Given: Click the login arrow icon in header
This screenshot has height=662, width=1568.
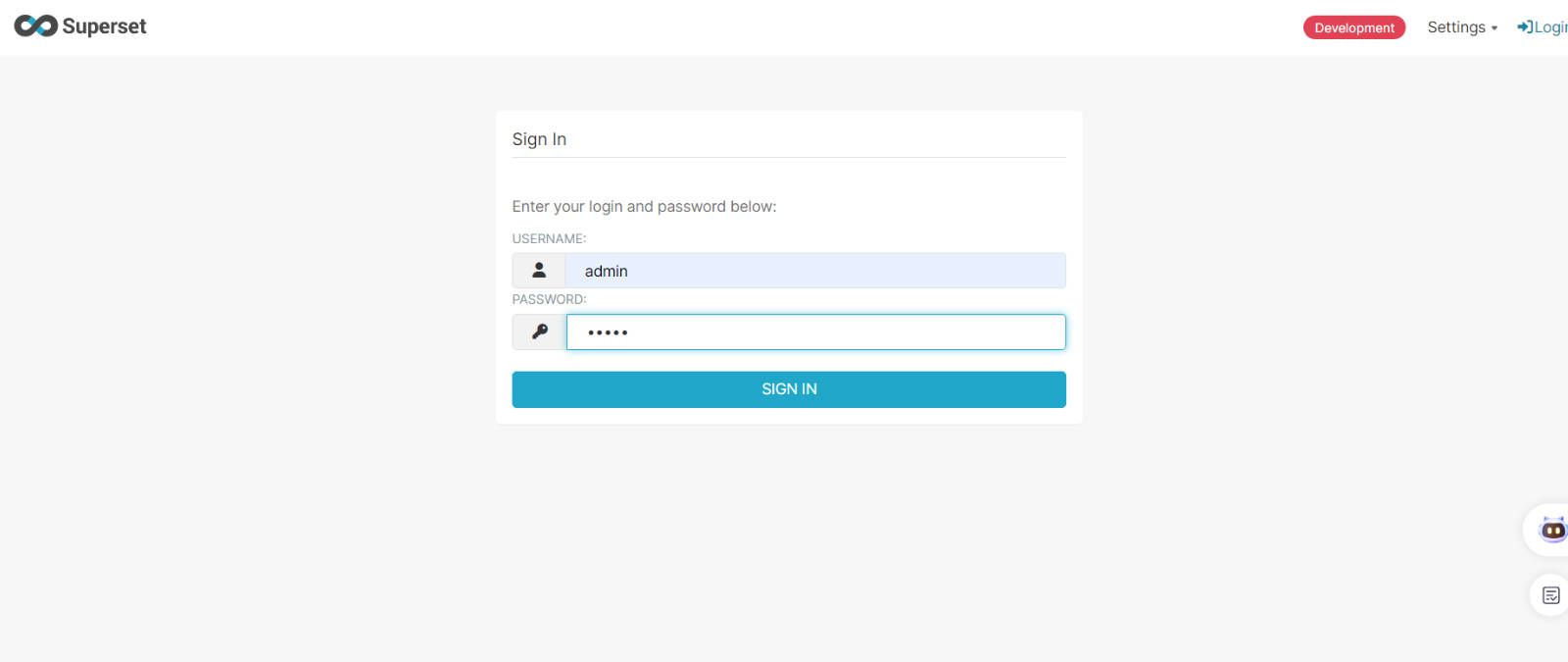Looking at the screenshot, I should pos(1525,27).
